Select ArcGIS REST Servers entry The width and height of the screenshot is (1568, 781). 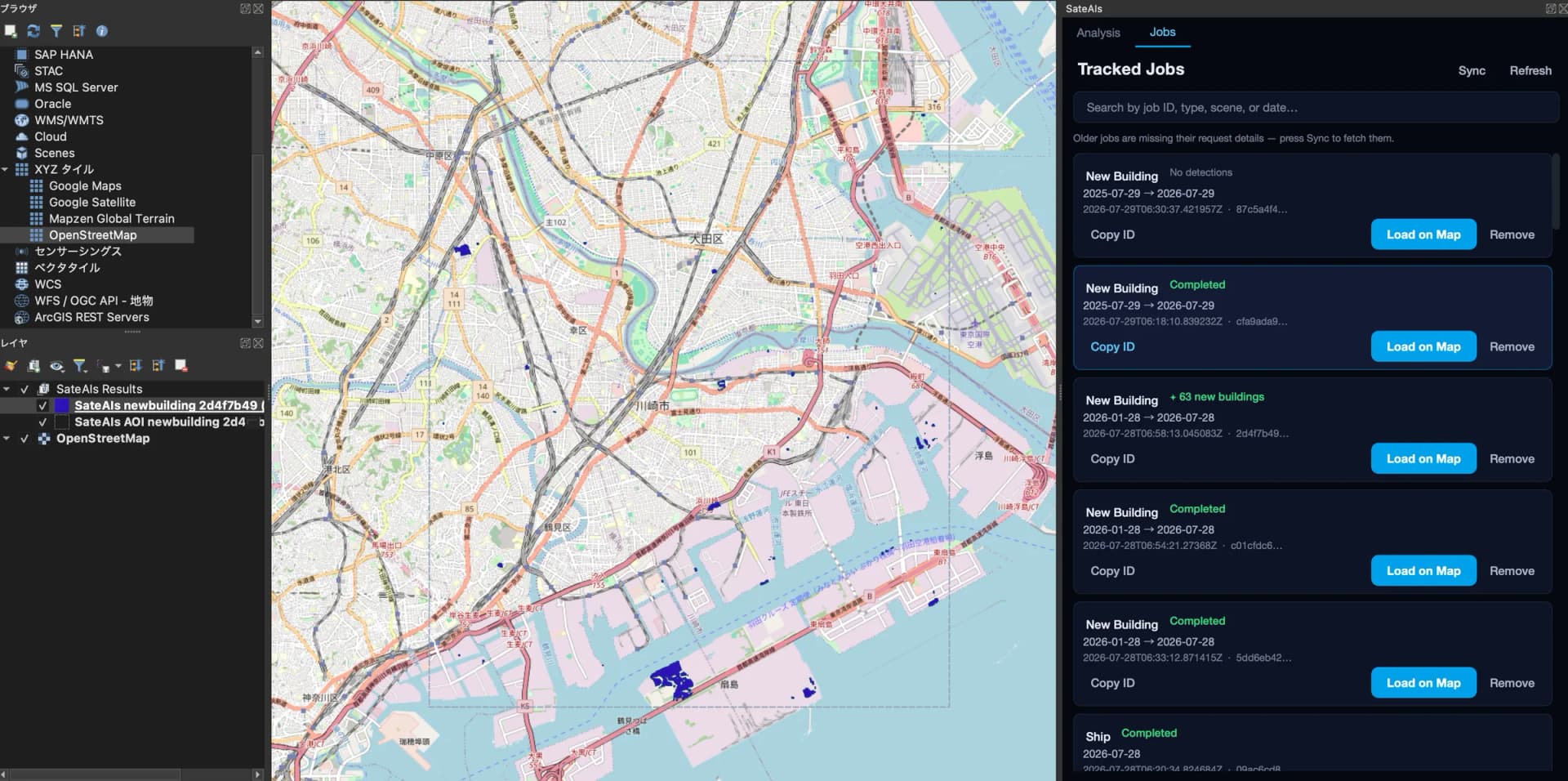click(91, 317)
